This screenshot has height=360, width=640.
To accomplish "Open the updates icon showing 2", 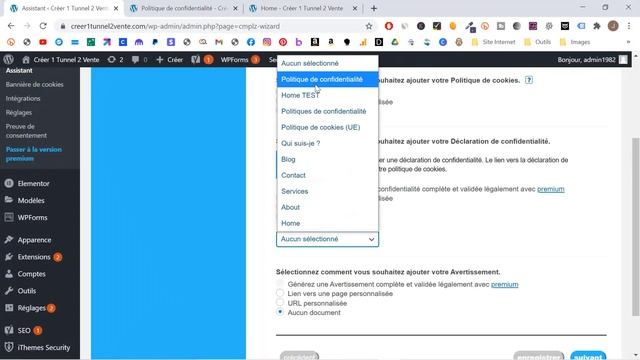I will click(115, 60).
